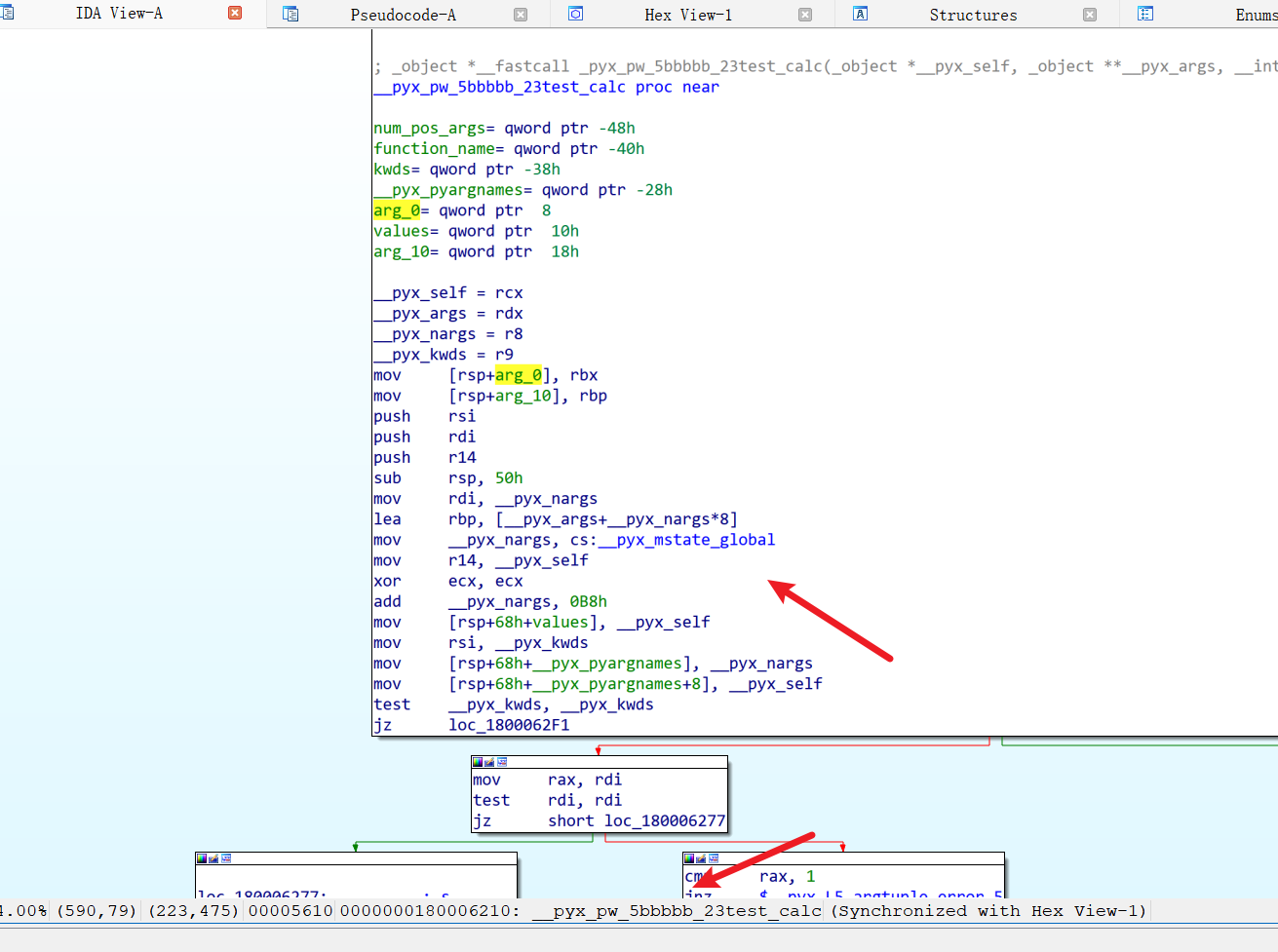Switch to the Hex View-1 tab
This screenshot has width=1278, height=952.
pos(688,15)
